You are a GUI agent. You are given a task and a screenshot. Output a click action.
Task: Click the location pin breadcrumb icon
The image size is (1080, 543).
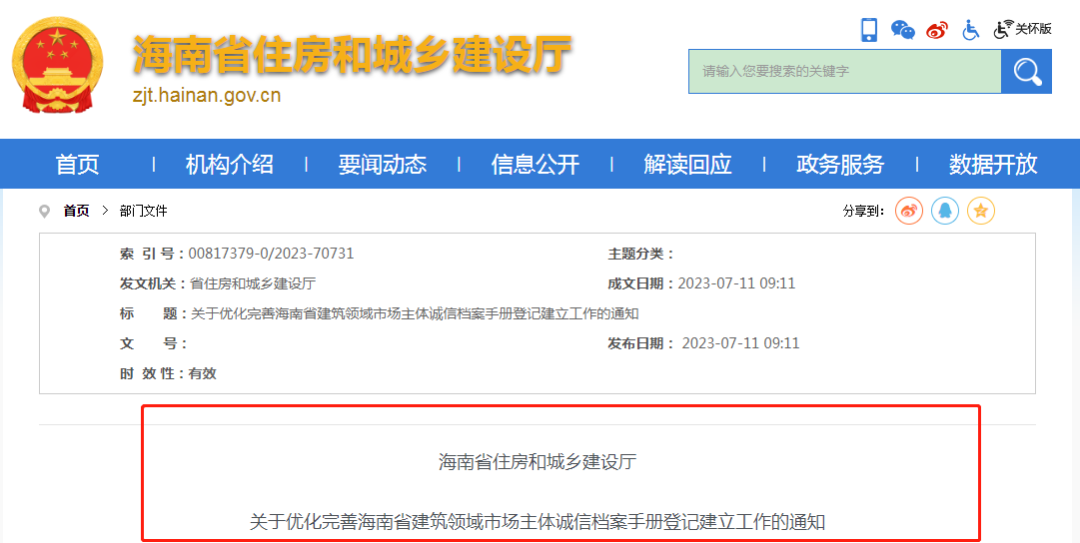click(x=45, y=212)
